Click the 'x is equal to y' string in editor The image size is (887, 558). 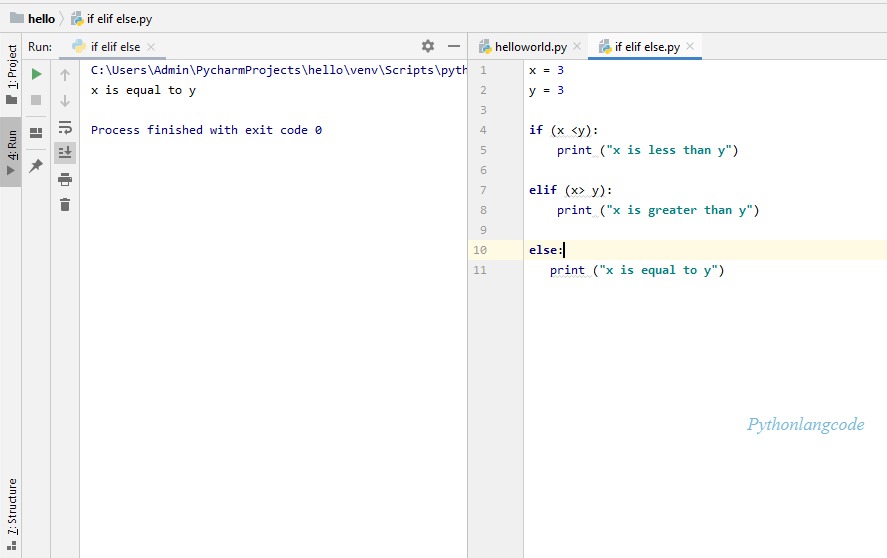tap(658, 270)
